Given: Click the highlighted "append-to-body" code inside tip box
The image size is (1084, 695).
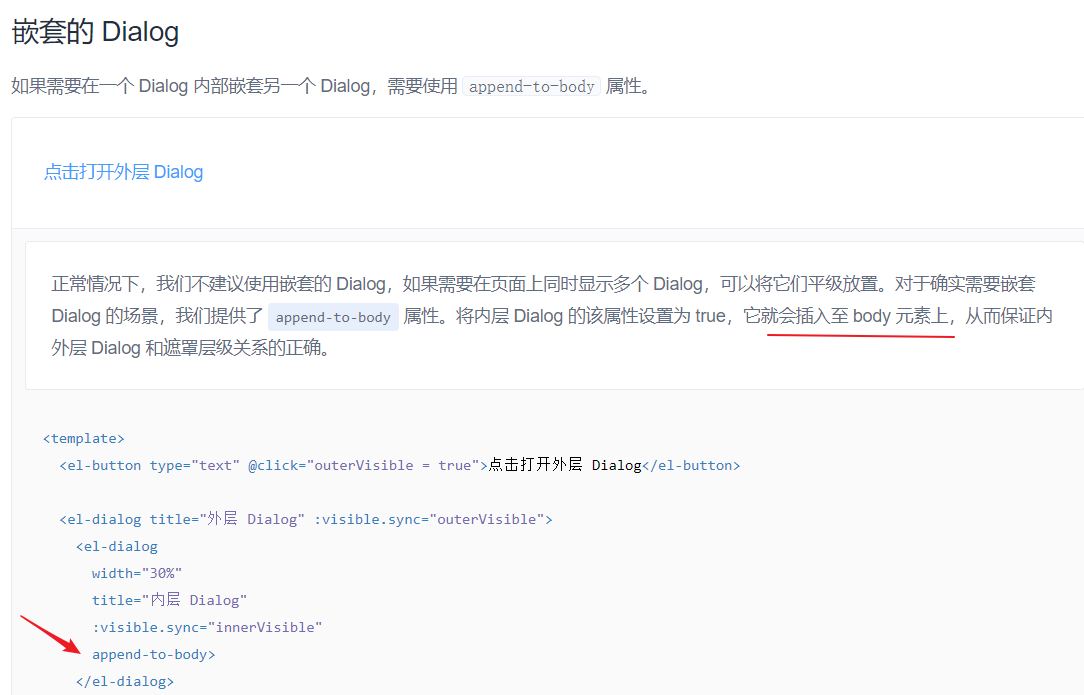Looking at the screenshot, I should tap(333, 316).
